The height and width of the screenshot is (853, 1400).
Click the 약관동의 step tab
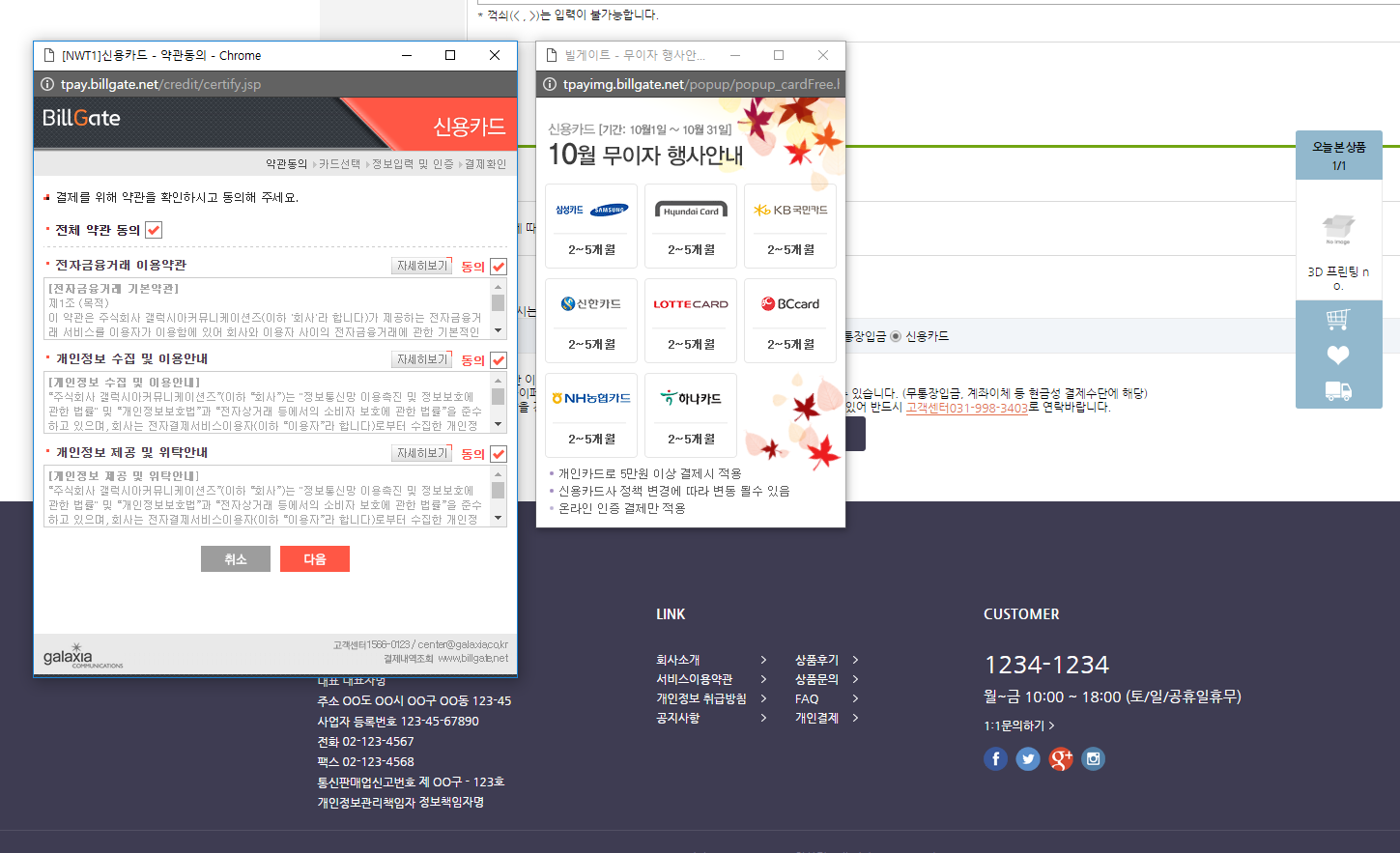[286, 164]
